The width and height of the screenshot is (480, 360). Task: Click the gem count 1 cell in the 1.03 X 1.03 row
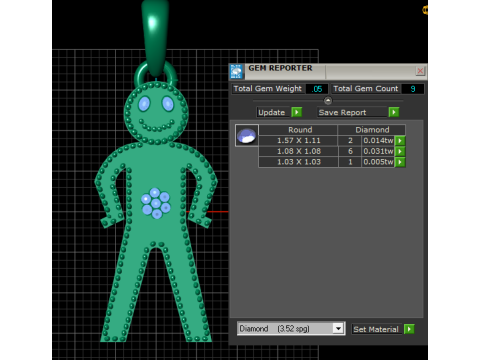click(x=350, y=162)
